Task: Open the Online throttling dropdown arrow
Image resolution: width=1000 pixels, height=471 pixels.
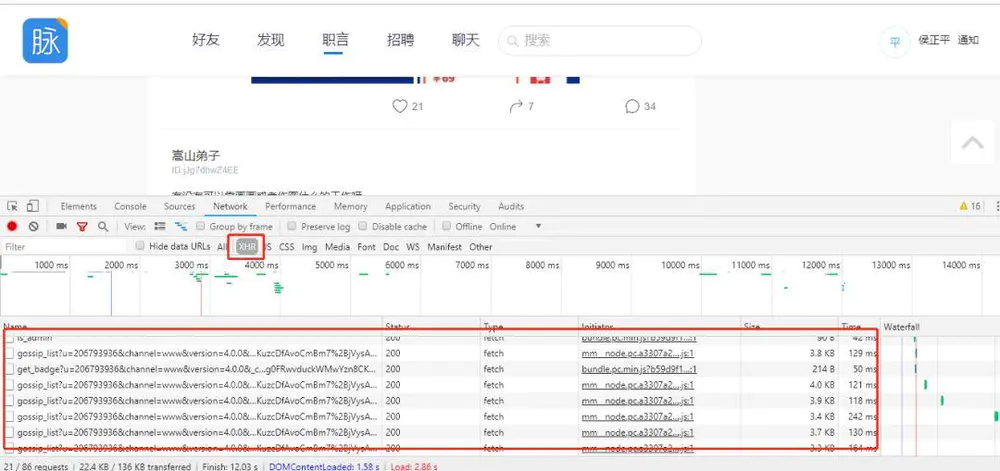Action: click(538, 226)
